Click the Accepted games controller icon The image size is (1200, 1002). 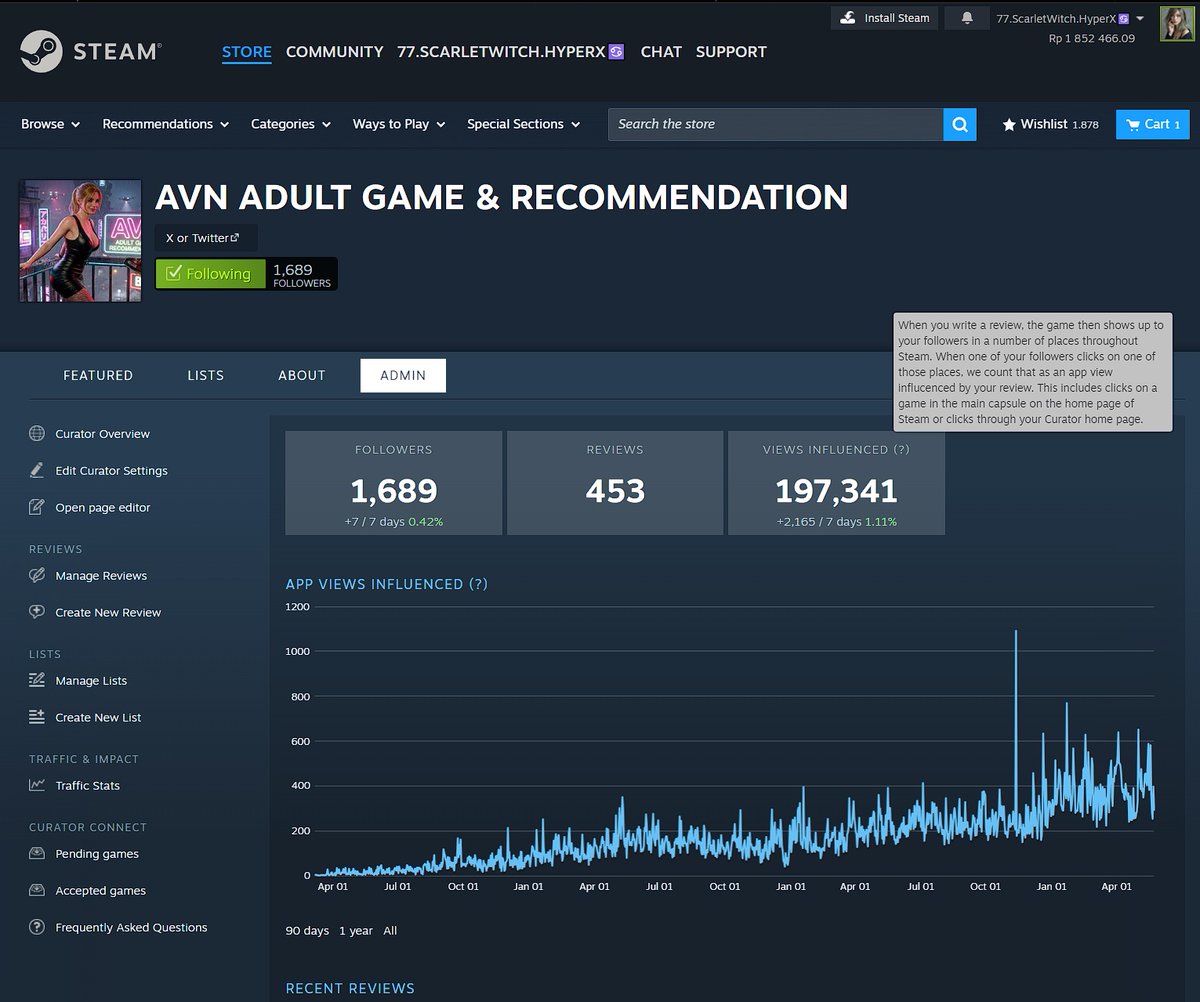point(37,890)
